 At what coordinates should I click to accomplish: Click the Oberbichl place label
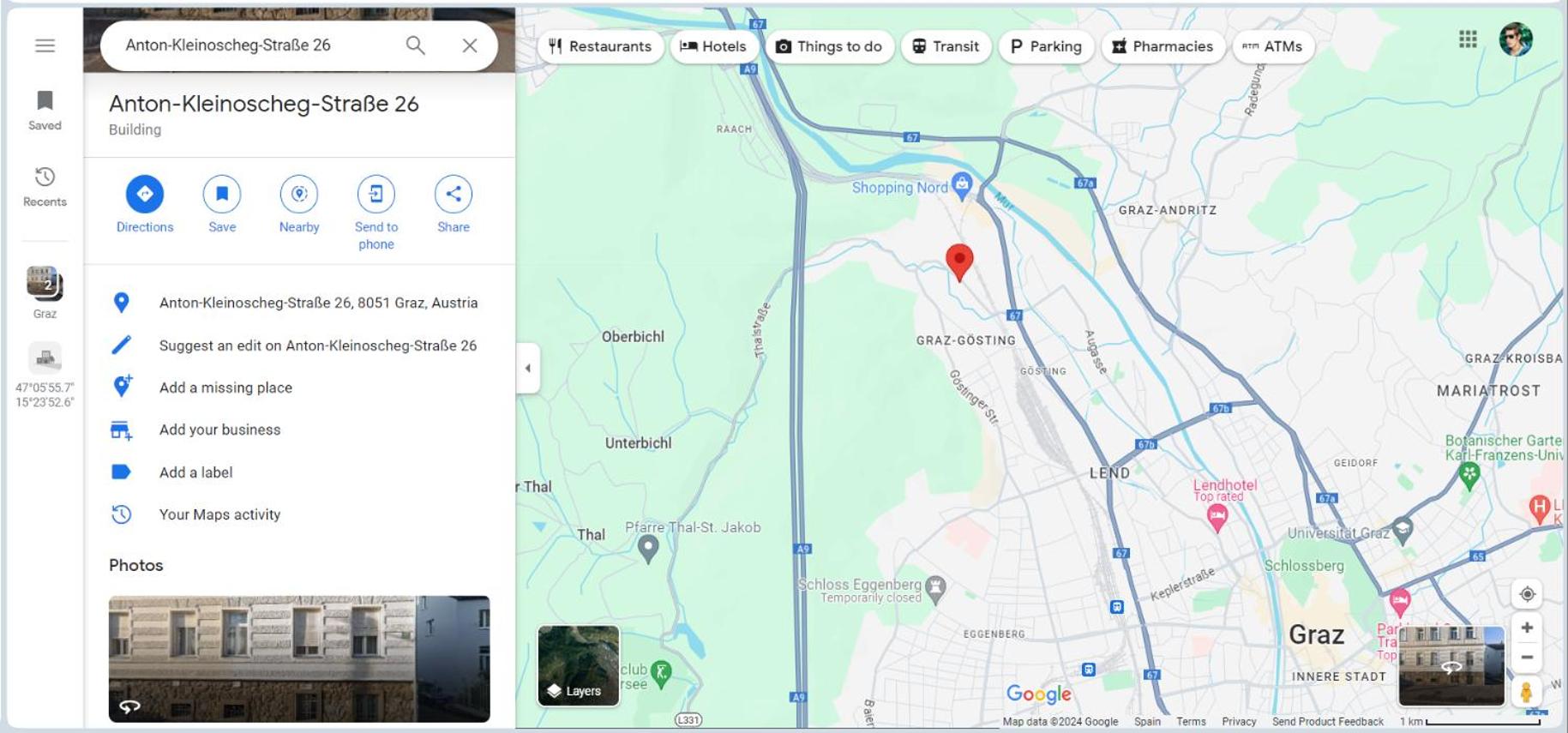(x=633, y=337)
